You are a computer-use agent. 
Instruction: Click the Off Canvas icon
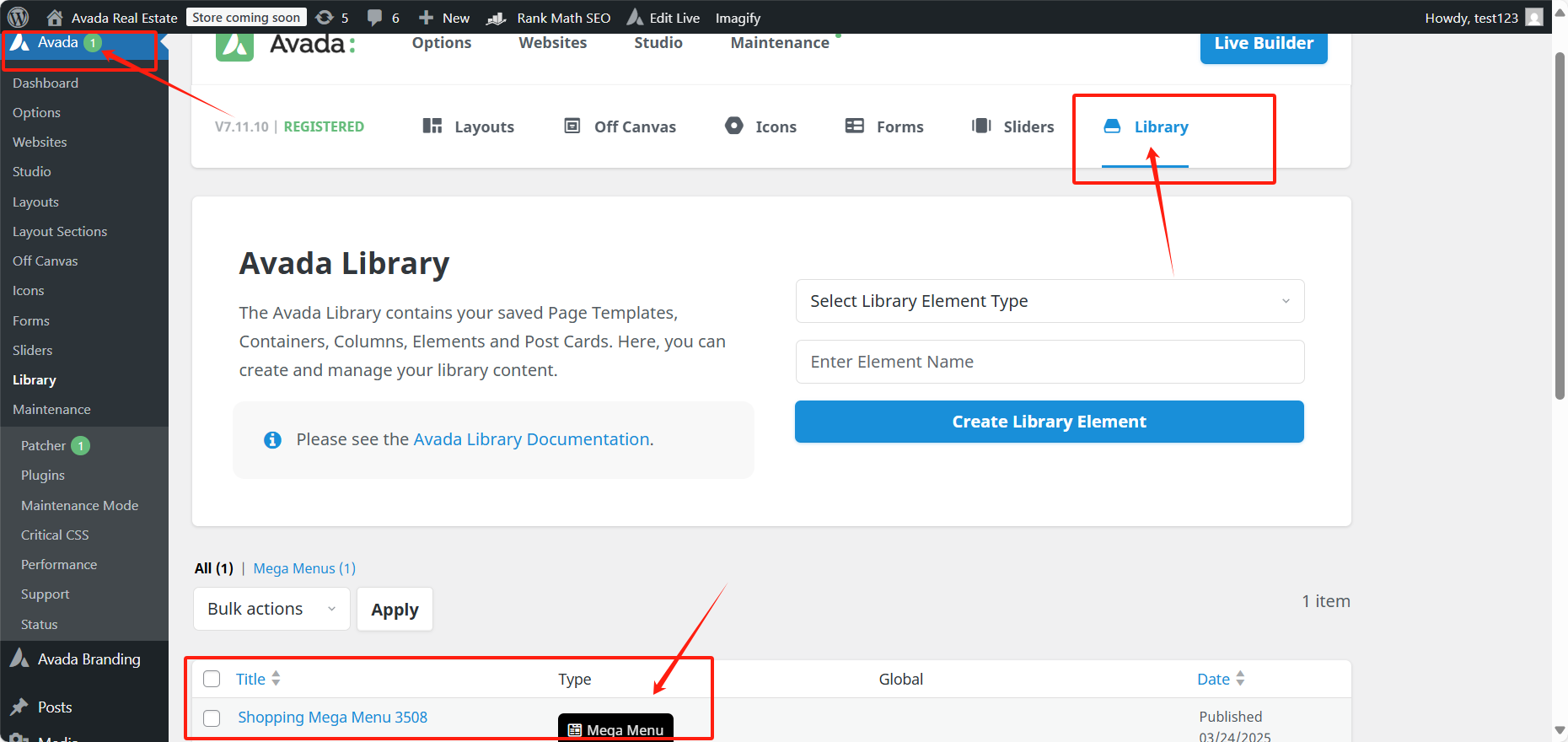click(x=572, y=126)
